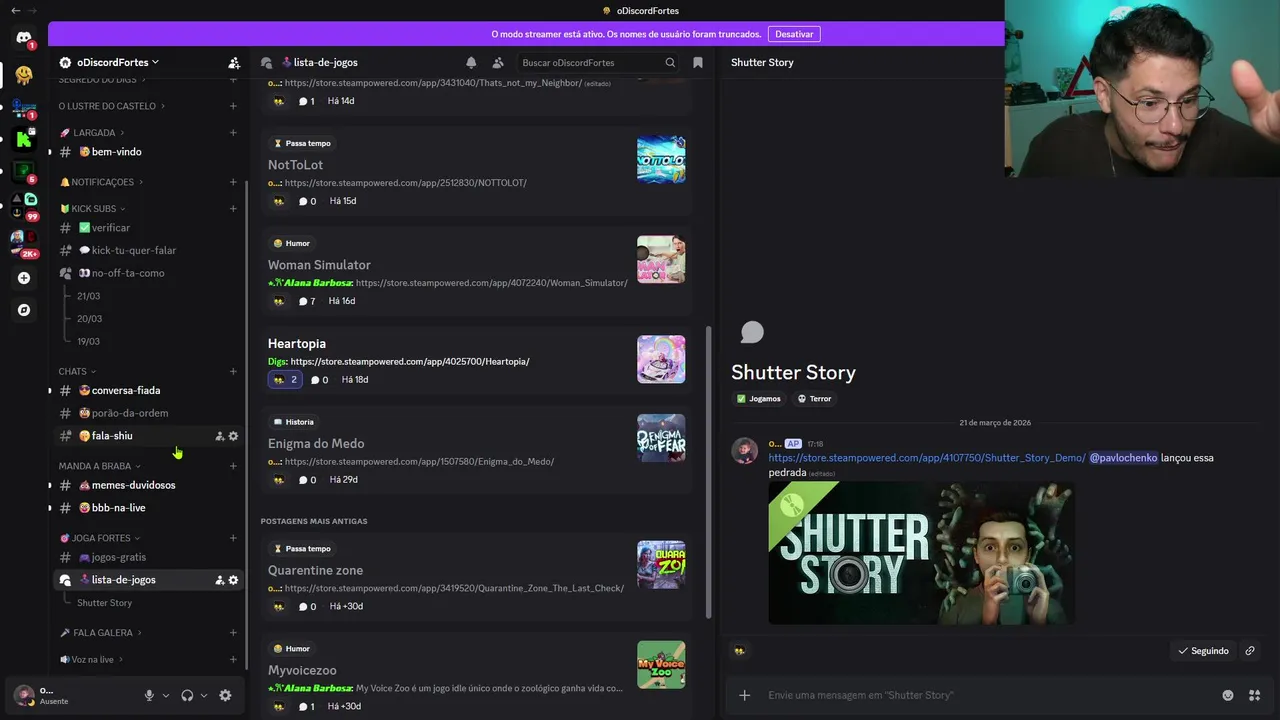Click Desativar to turn off streamer mode
The width and height of the screenshot is (1280, 720).
coord(794,34)
